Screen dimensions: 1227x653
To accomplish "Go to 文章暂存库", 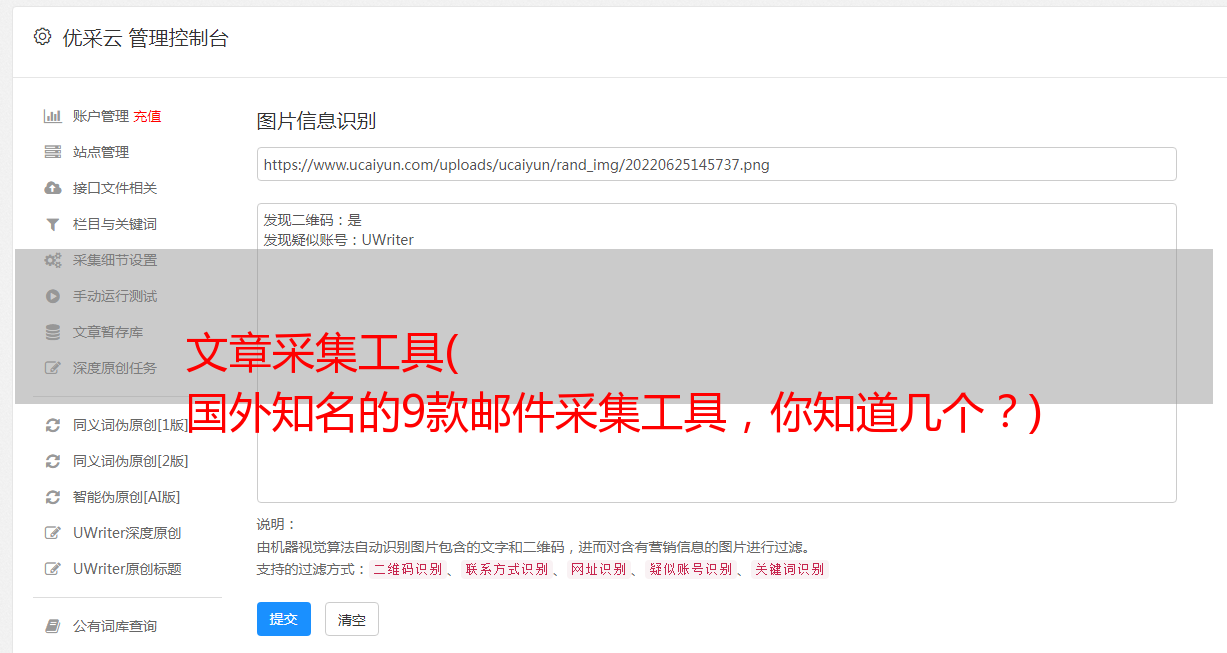I will 108,332.
